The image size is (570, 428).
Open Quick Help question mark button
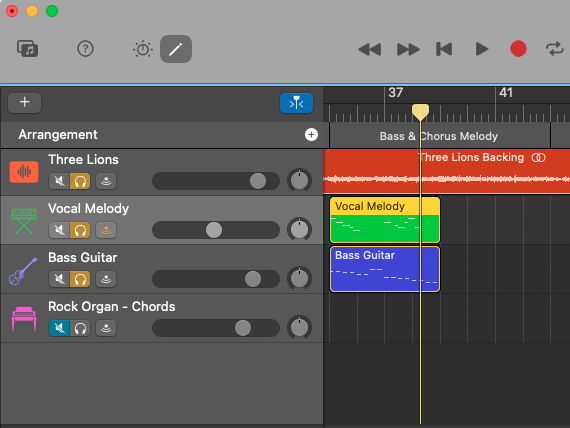coord(85,49)
